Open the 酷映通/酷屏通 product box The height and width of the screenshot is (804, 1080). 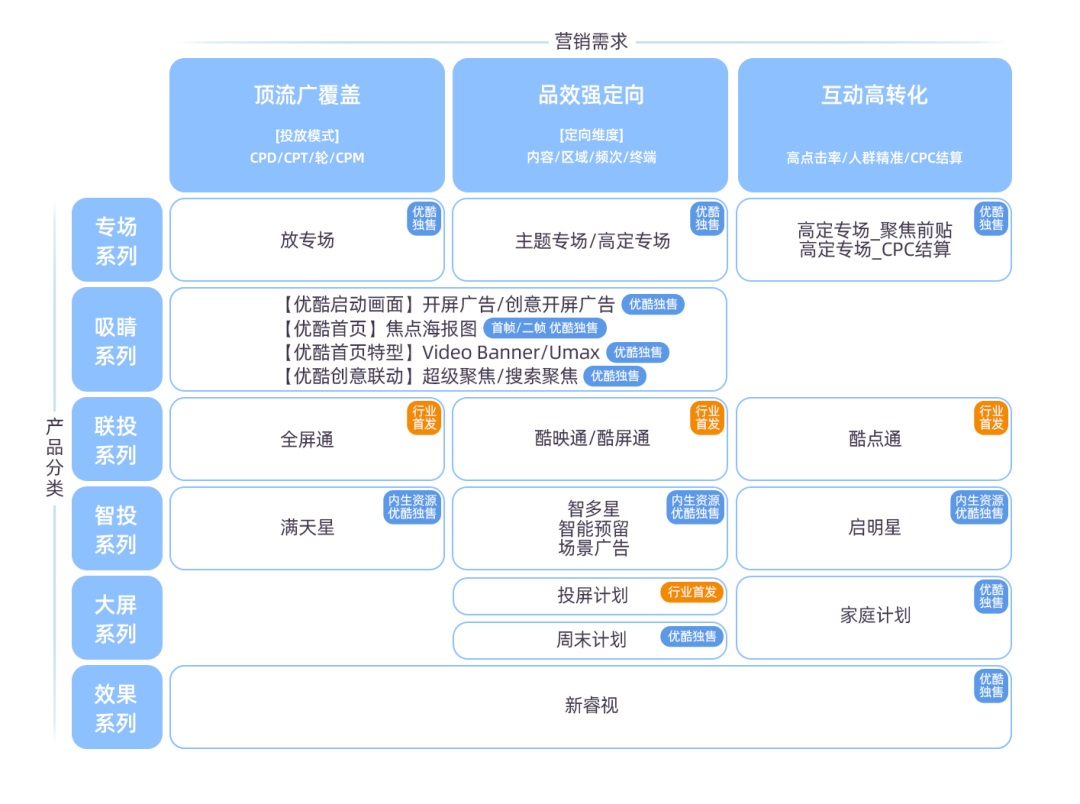(590, 439)
